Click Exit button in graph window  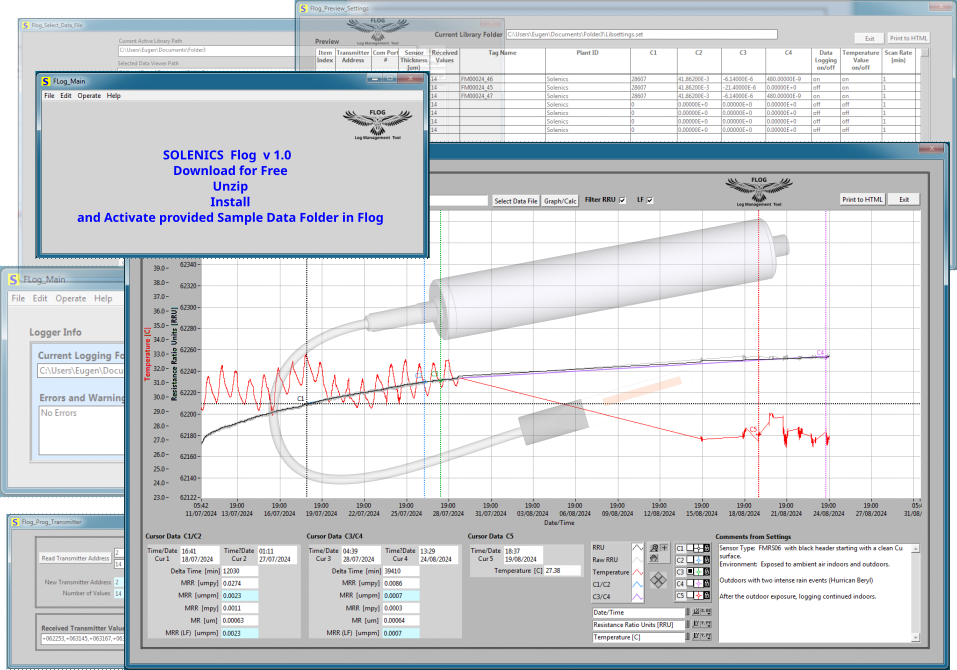coord(904,200)
